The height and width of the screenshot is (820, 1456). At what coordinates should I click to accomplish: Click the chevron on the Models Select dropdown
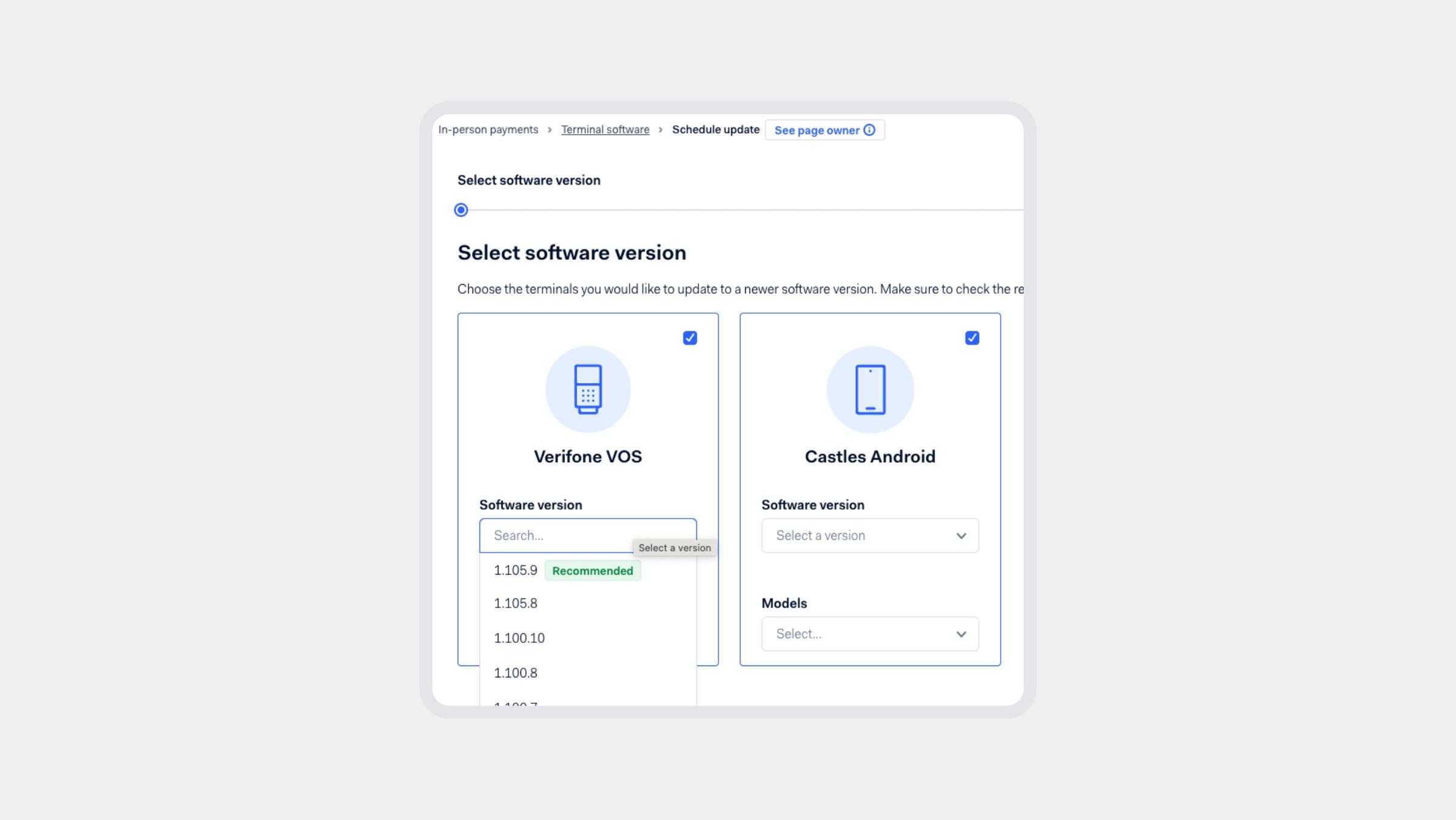coord(962,634)
